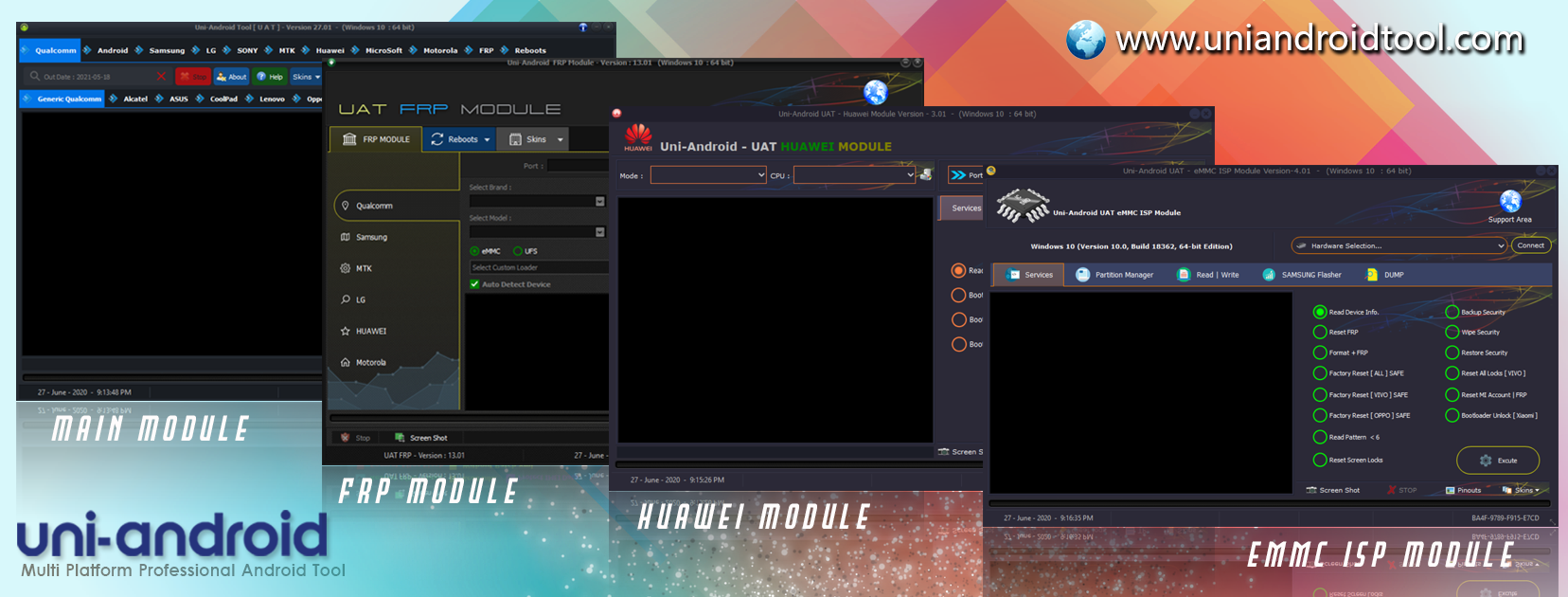1568x597 pixels.
Task: Select the UFS radio in FRP module
Action: [x=518, y=251]
